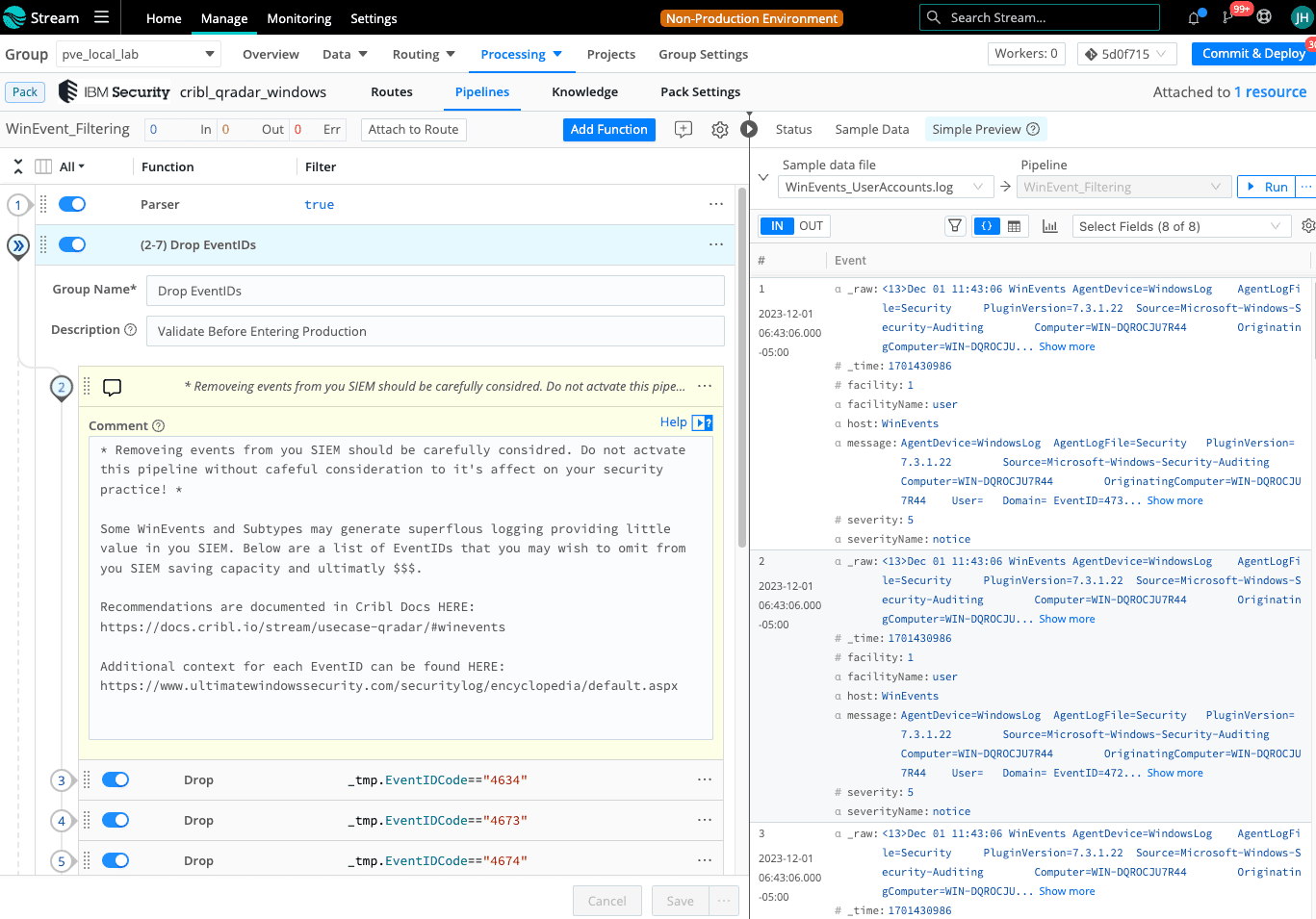Click the Add Function button
The image size is (1316, 919).
(x=608, y=130)
